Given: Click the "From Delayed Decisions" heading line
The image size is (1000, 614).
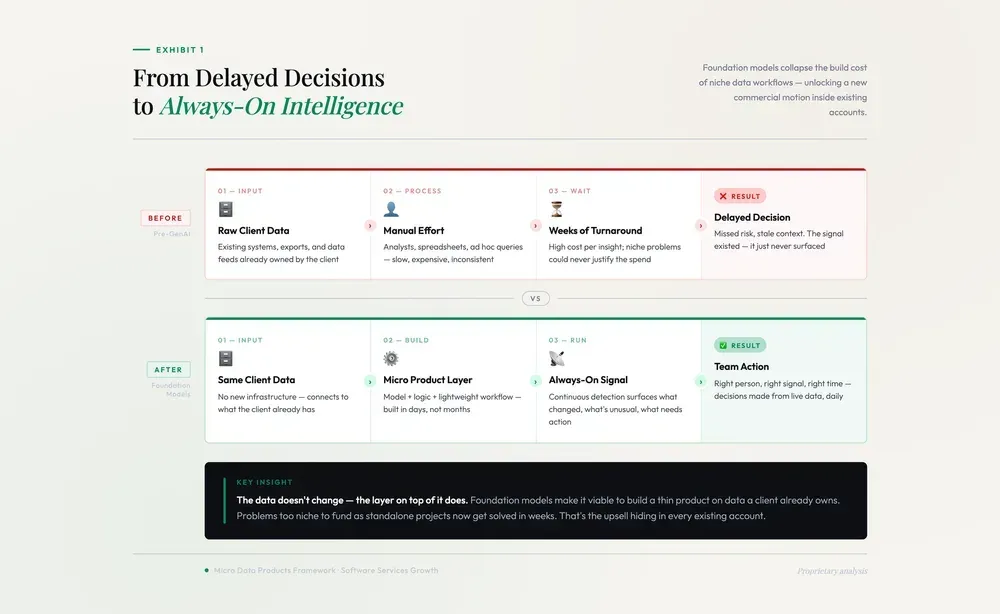Looking at the screenshot, I should 259,78.
